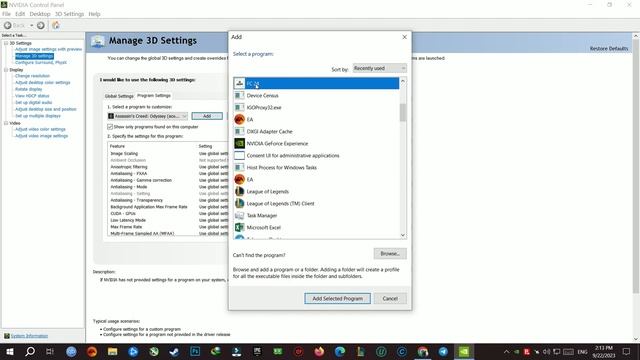Click the System Information icon
Viewport: 640px width, 360px height.
(x=7, y=336)
